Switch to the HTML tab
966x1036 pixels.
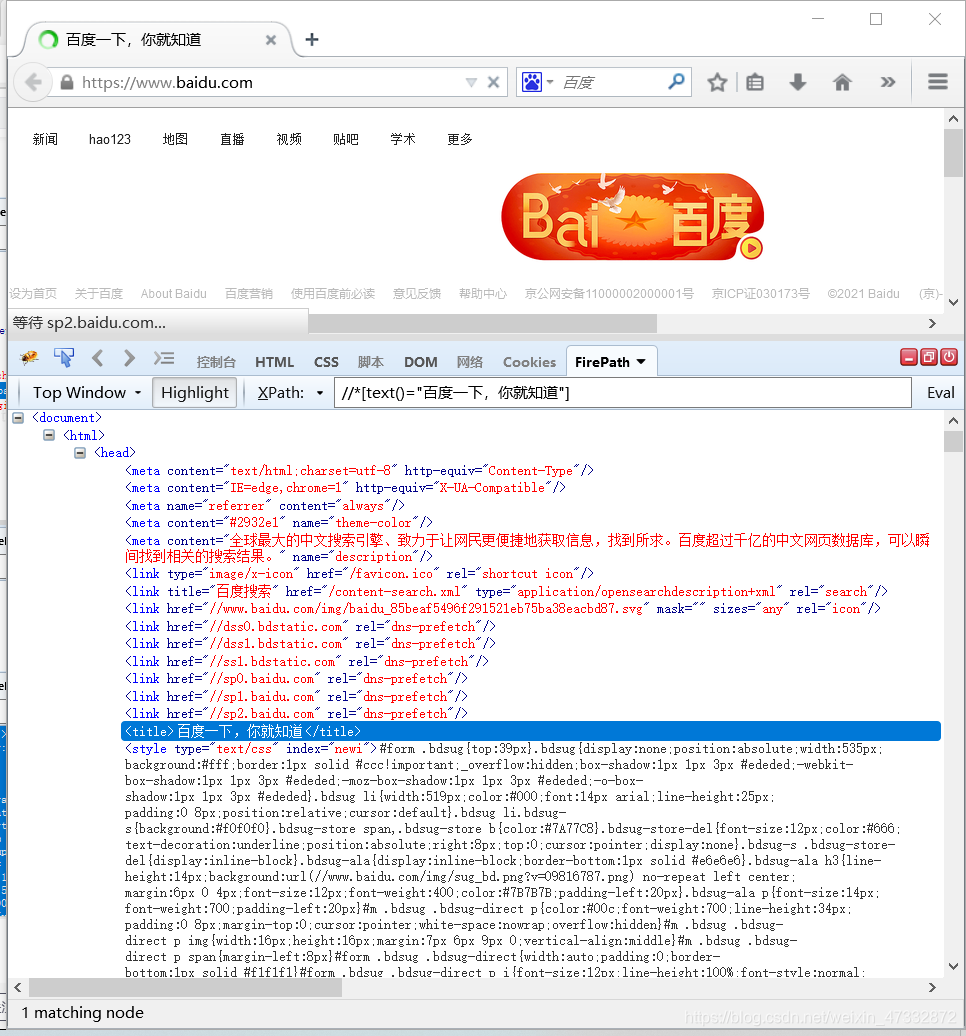pyautogui.click(x=274, y=362)
